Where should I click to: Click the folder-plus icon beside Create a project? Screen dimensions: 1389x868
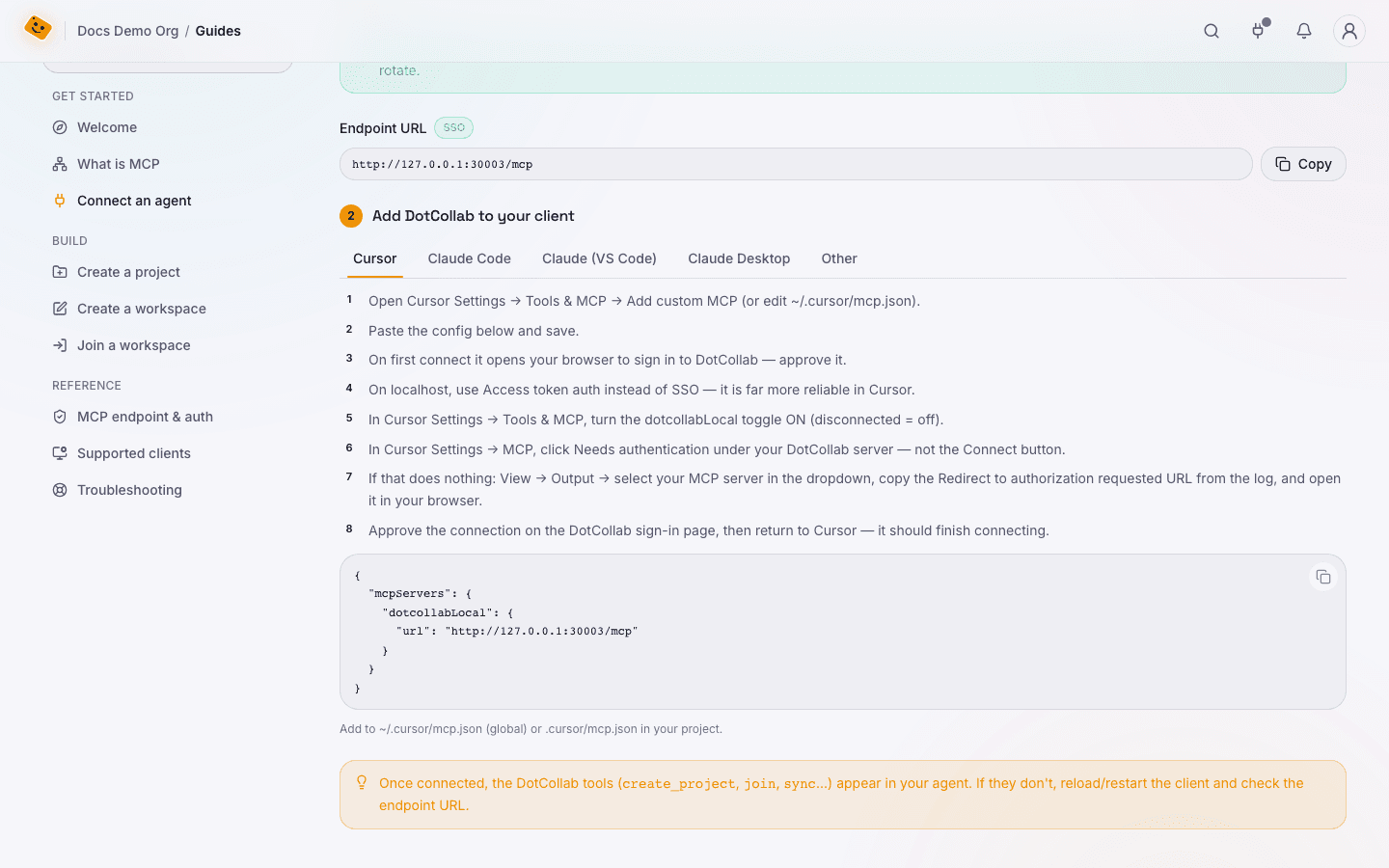coord(60,272)
